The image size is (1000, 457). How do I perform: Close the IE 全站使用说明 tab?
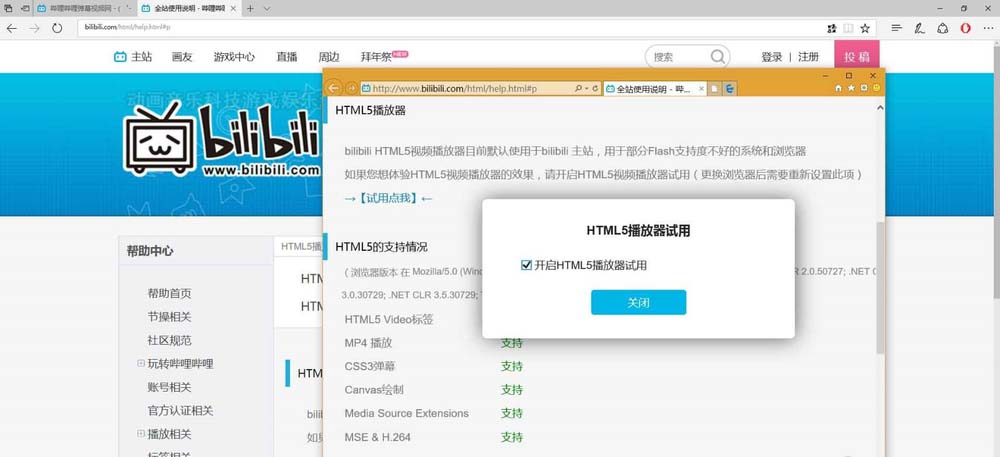pos(700,89)
